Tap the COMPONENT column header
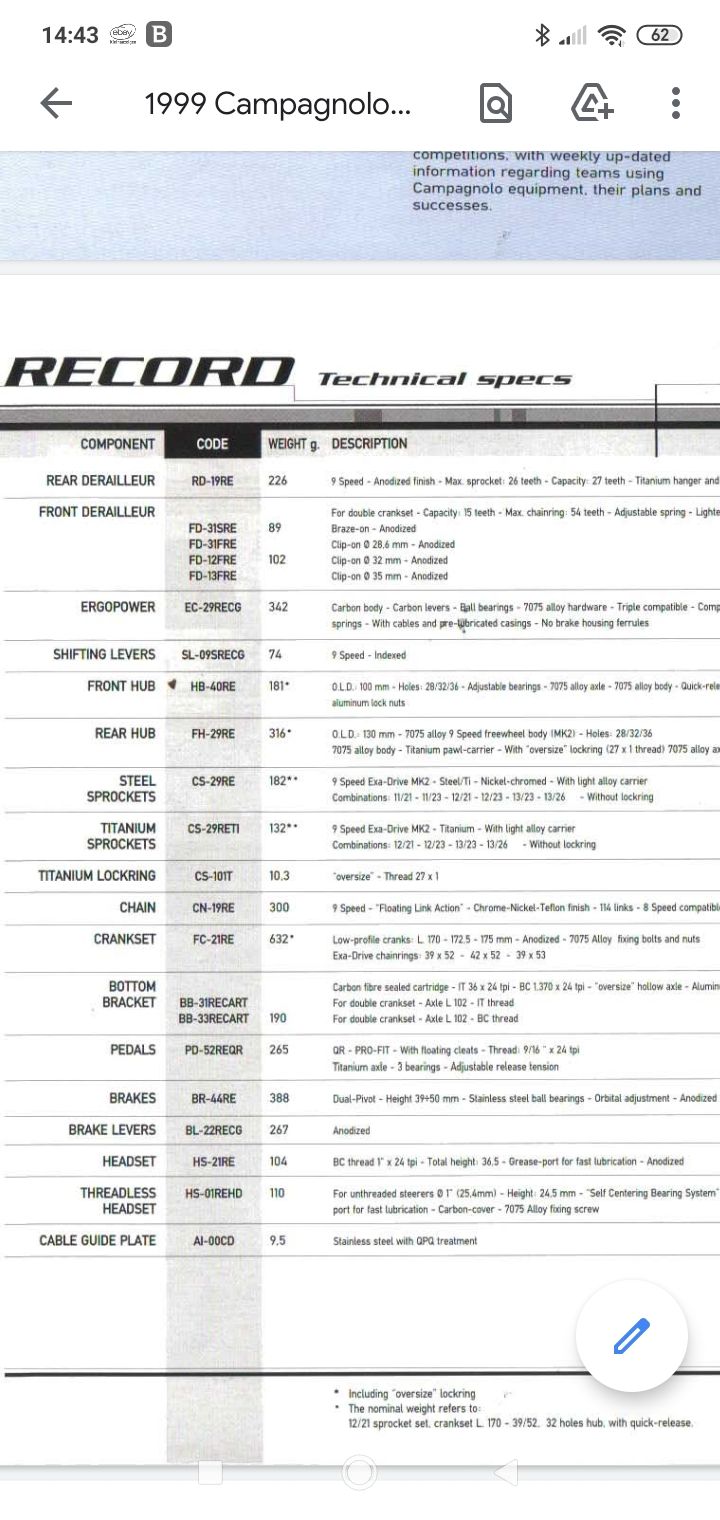The image size is (720, 1520). point(117,444)
